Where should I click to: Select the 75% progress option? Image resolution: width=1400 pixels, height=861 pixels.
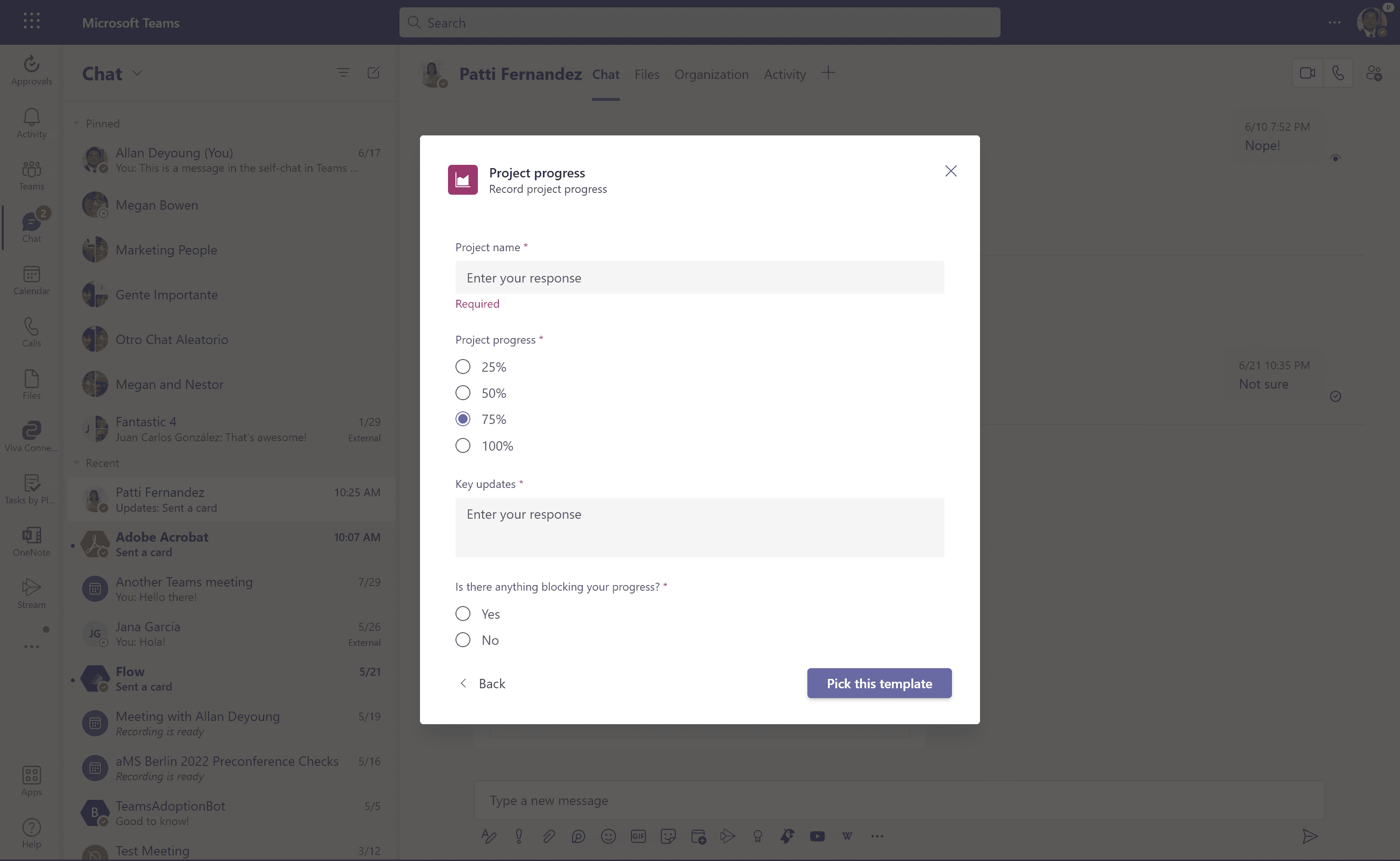[462, 419]
